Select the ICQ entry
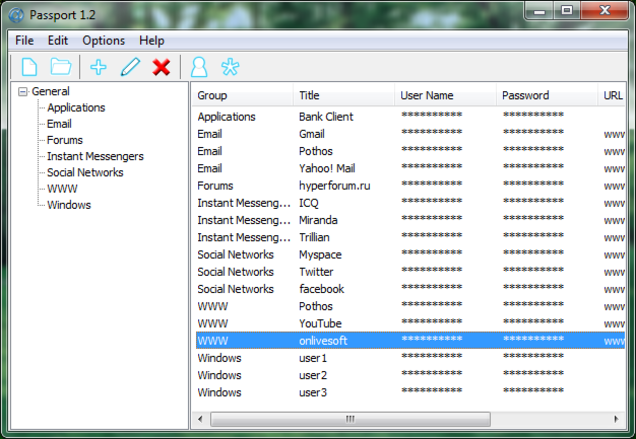636x439 pixels. pyautogui.click(x=410, y=203)
